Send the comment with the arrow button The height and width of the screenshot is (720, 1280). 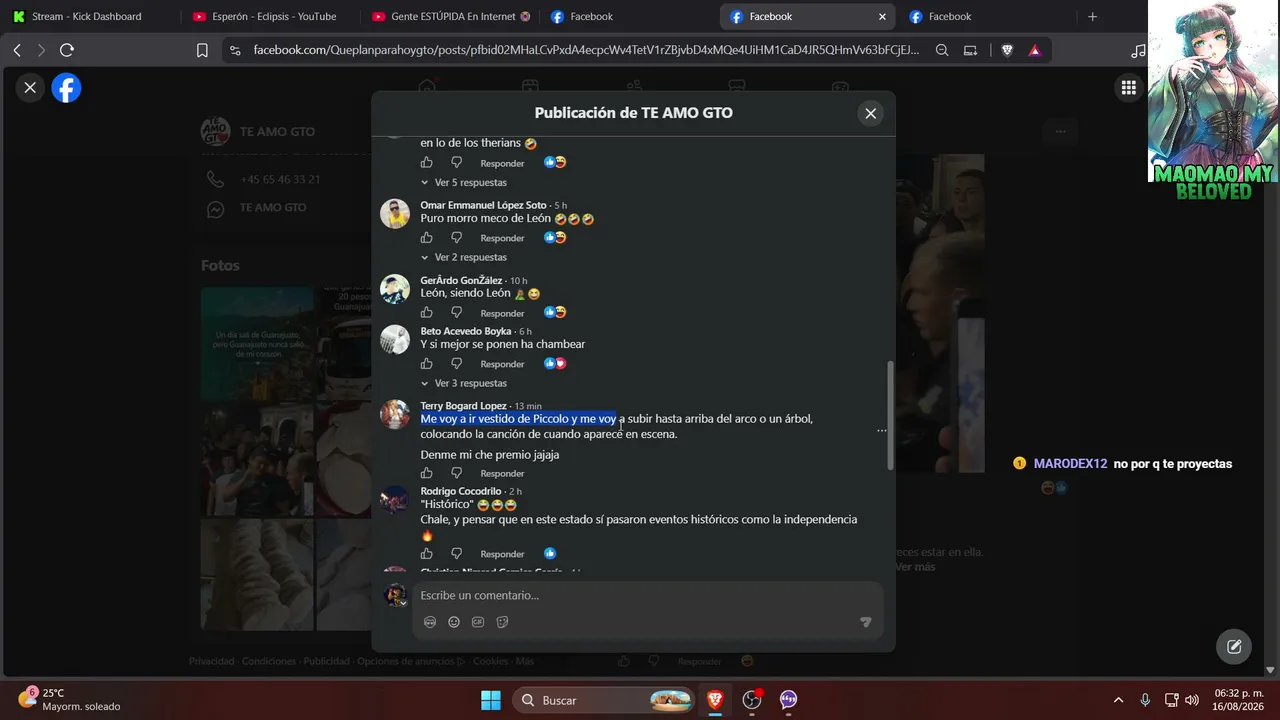point(866,622)
